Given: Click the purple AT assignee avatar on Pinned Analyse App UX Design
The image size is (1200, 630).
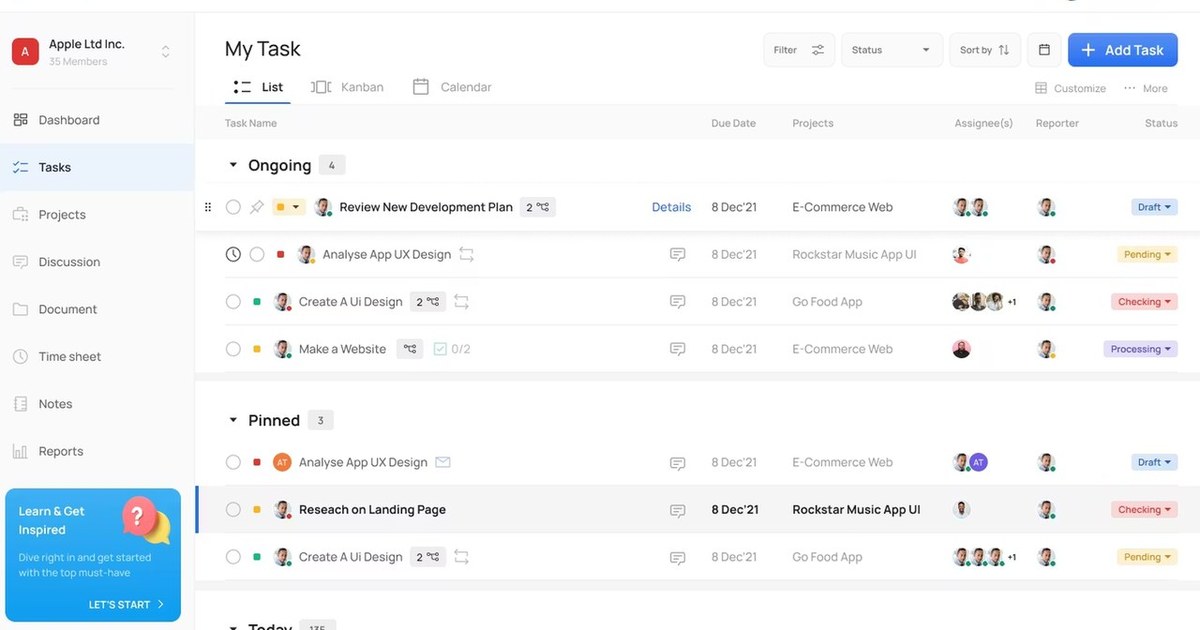Looking at the screenshot, I should tap(978, 462).
